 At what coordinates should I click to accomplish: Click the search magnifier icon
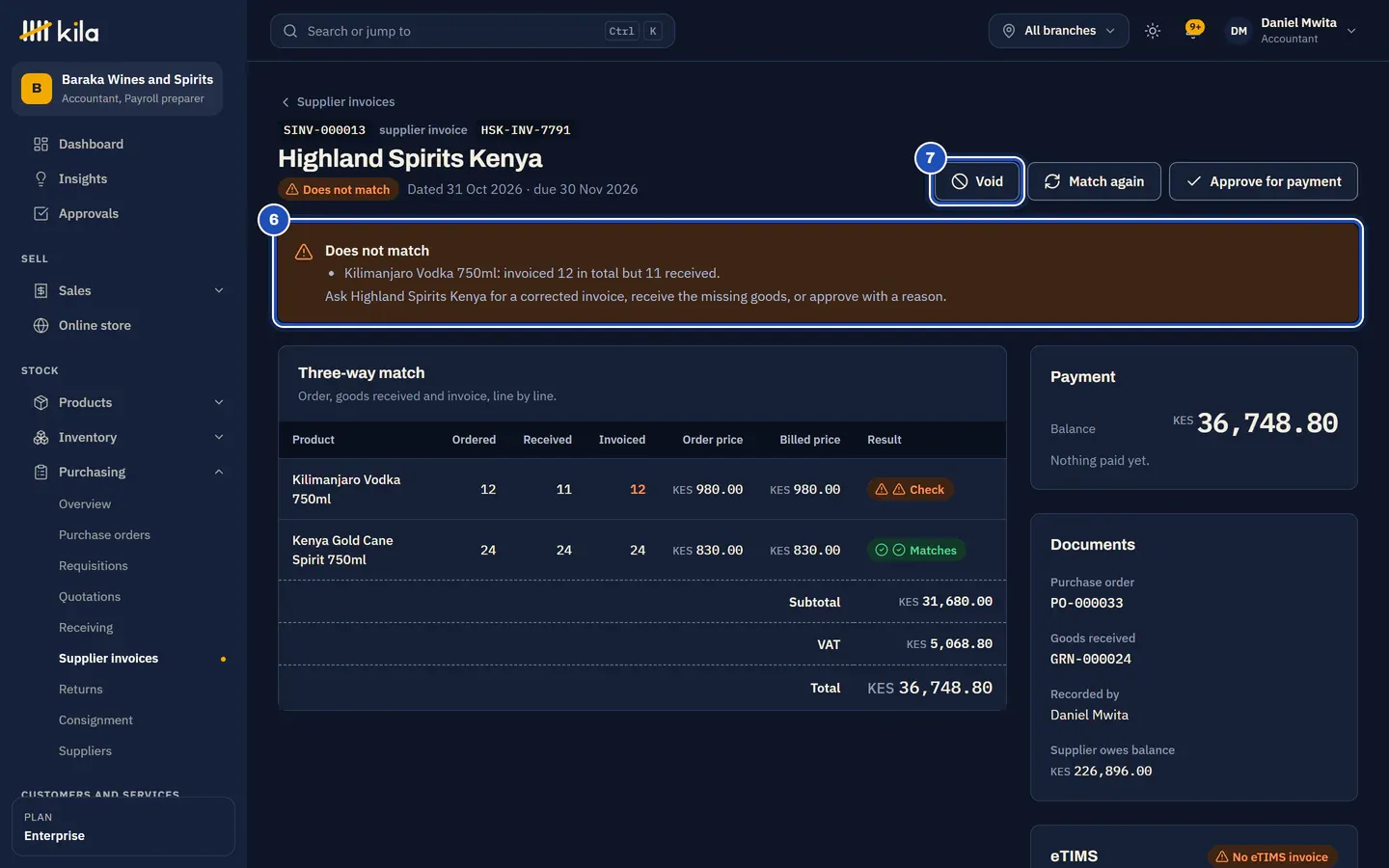[290, 31]
